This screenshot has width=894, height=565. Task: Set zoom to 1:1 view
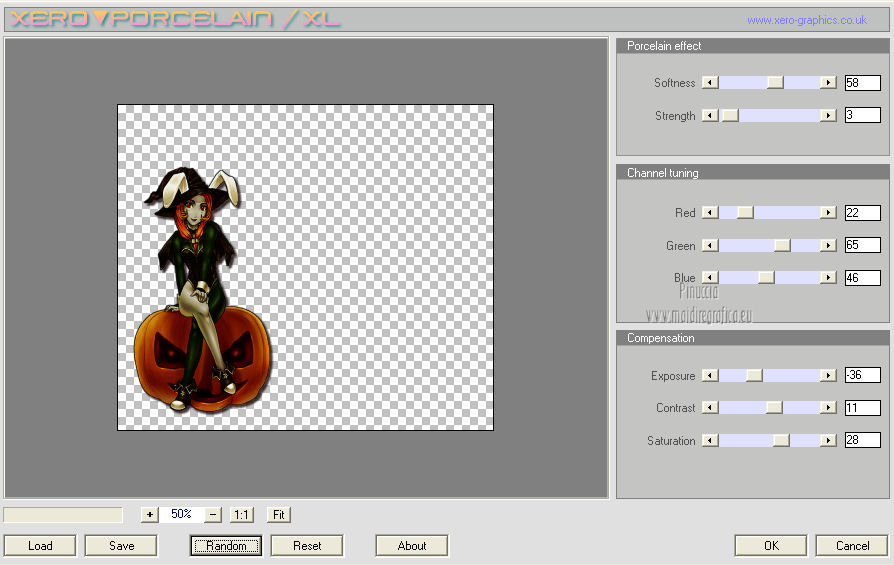tap(241, 515)
